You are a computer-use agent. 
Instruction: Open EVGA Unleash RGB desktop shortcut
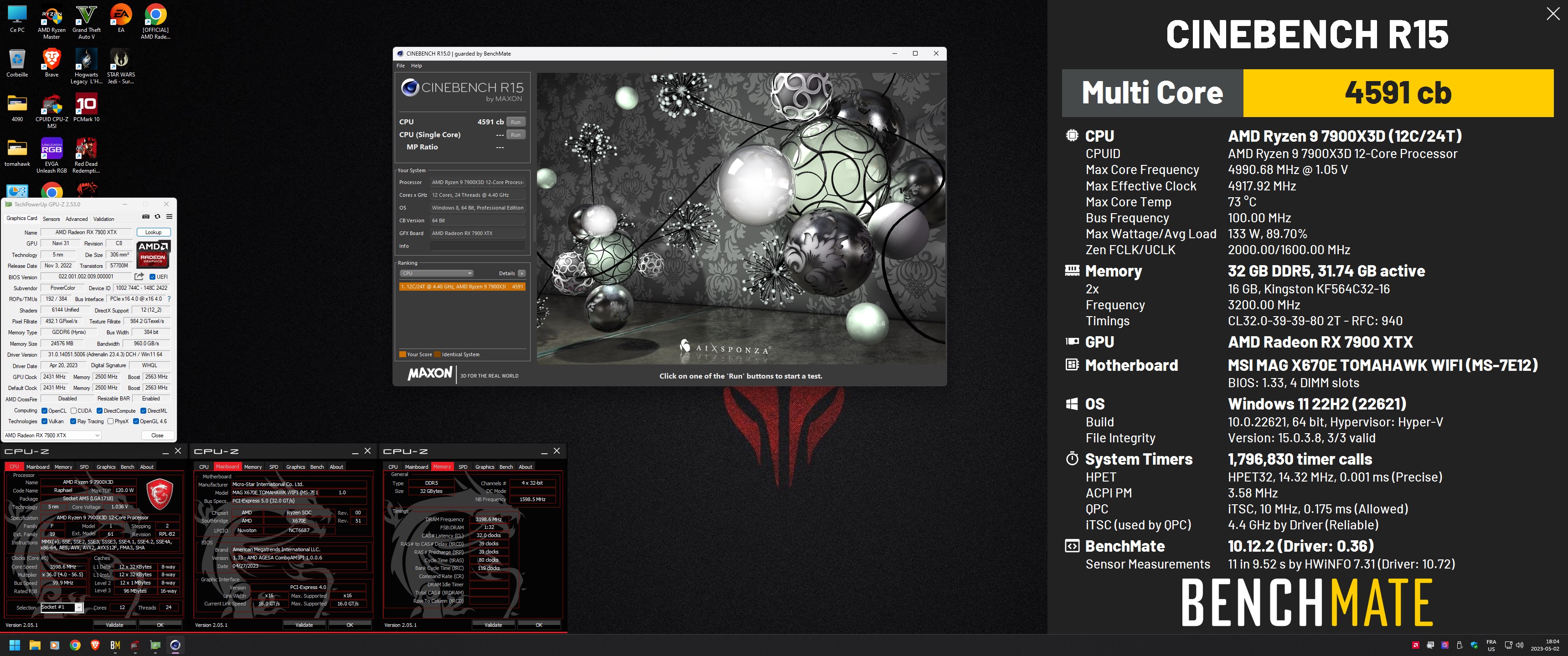coord(52,156)
